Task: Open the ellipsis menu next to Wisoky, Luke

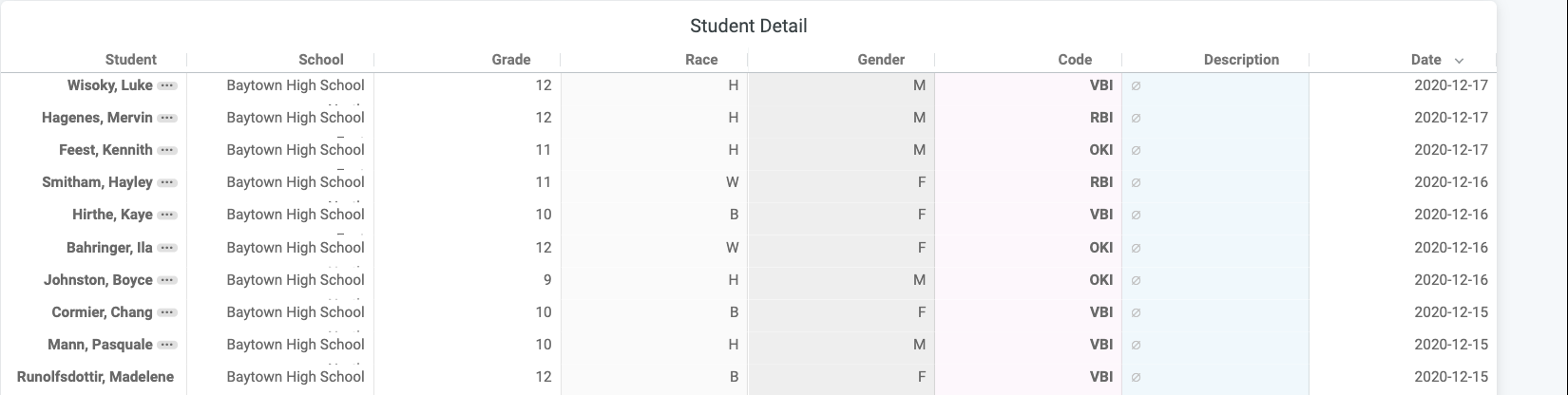Action: coord(167,85)
